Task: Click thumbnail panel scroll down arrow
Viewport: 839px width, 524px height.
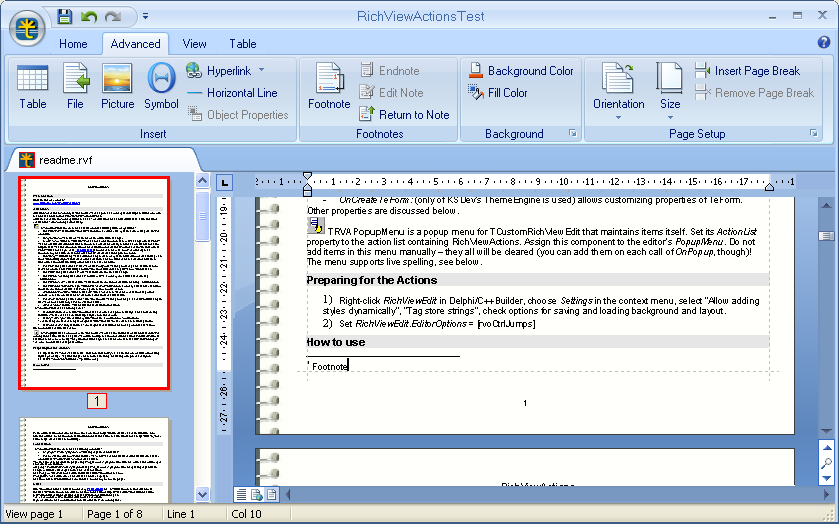Action: coord(202,494)
